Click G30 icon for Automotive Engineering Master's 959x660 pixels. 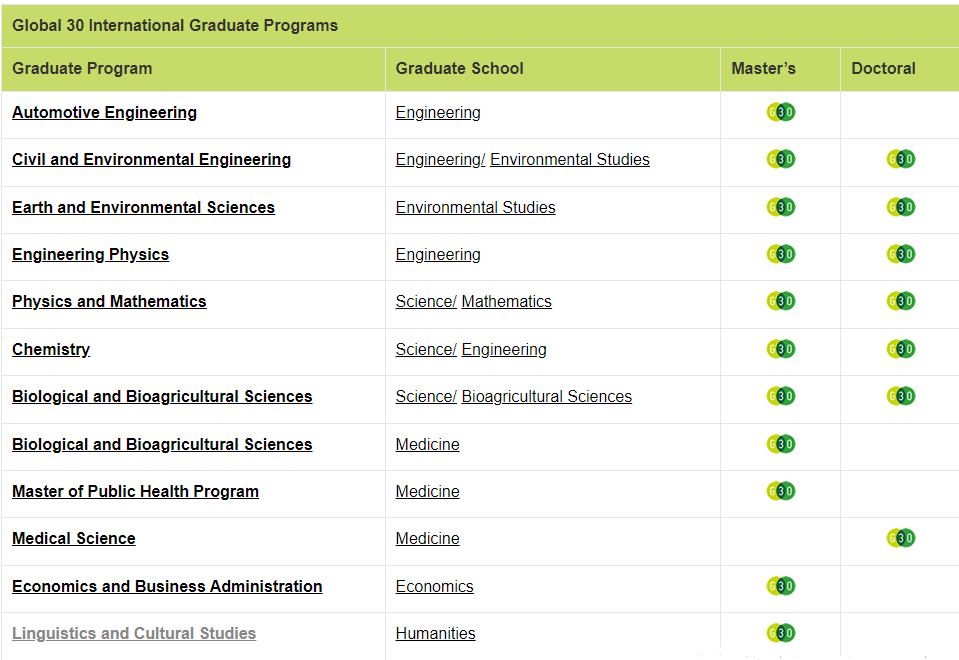tap(780, 112)
